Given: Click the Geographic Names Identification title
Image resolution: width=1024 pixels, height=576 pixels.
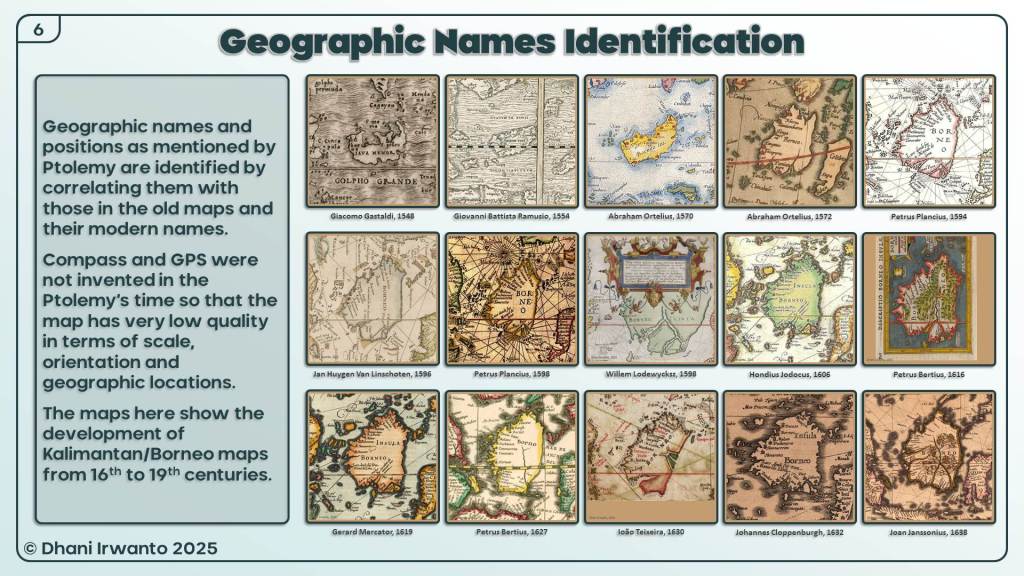Looking at the screenshot, I should [x=511, y=41].
